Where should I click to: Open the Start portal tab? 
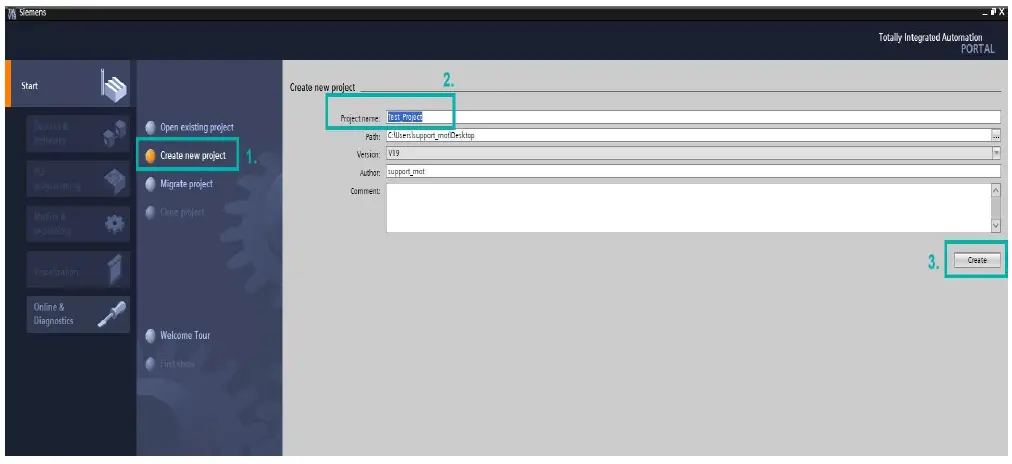(68, 84)
